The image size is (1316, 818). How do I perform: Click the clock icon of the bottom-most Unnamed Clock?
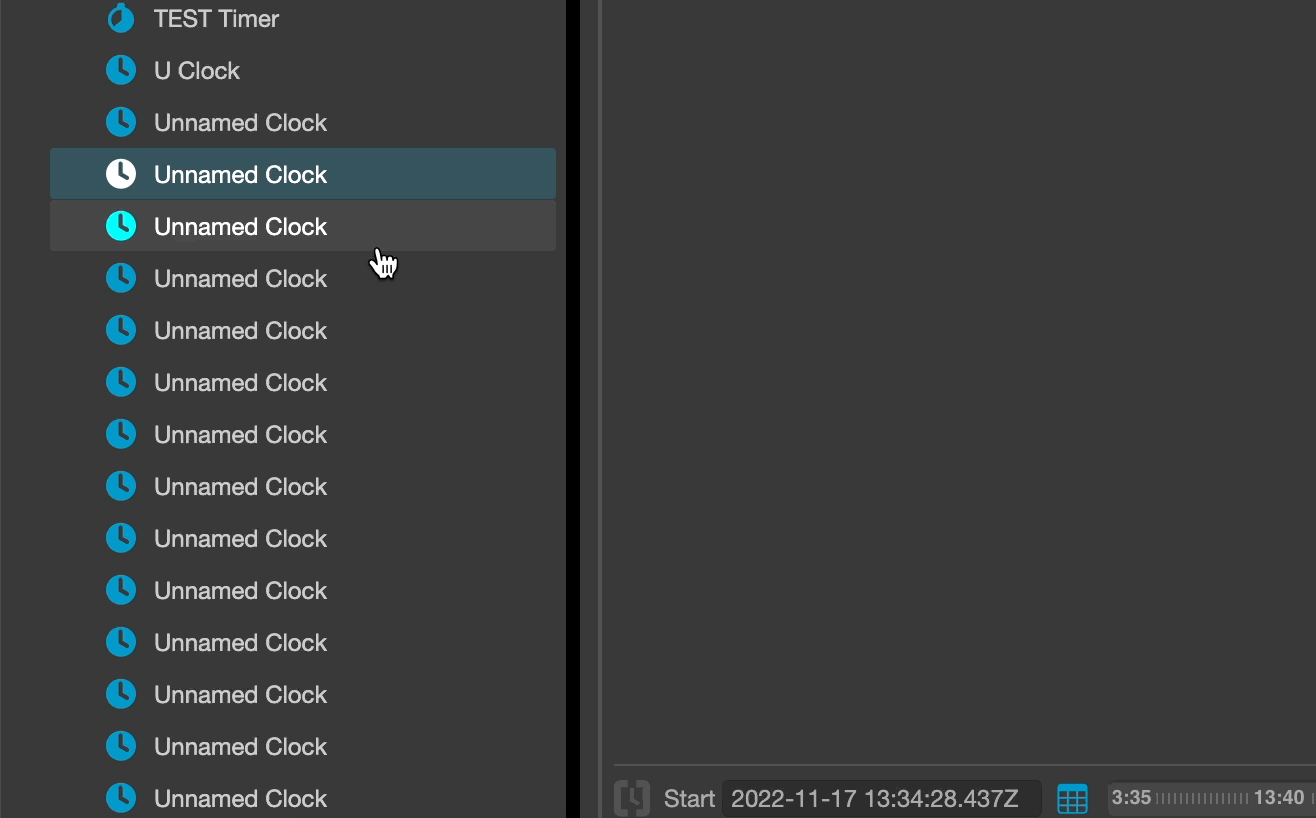(120, 798)
